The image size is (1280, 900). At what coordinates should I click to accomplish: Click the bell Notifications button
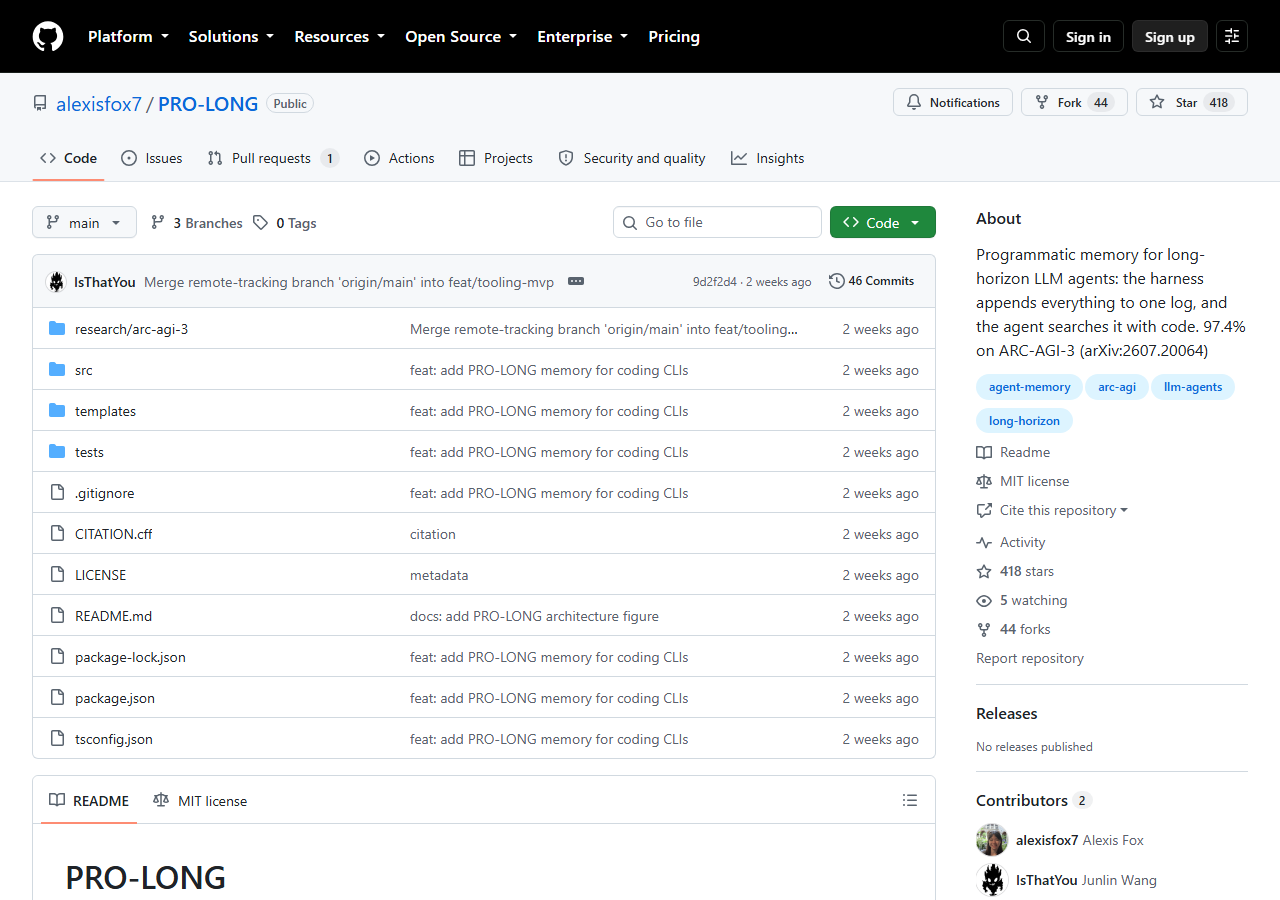(x=953, y=102)
